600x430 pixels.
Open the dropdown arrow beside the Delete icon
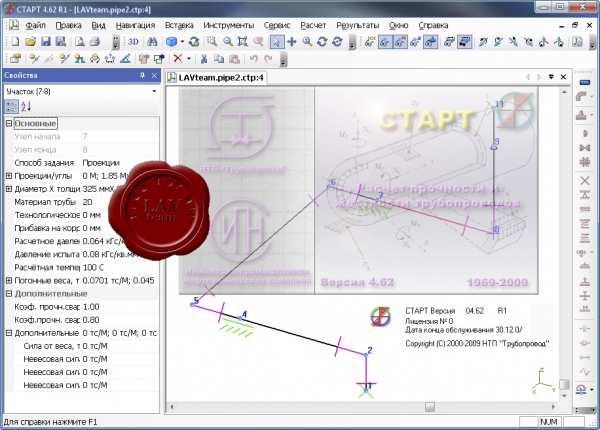[189, 59]
